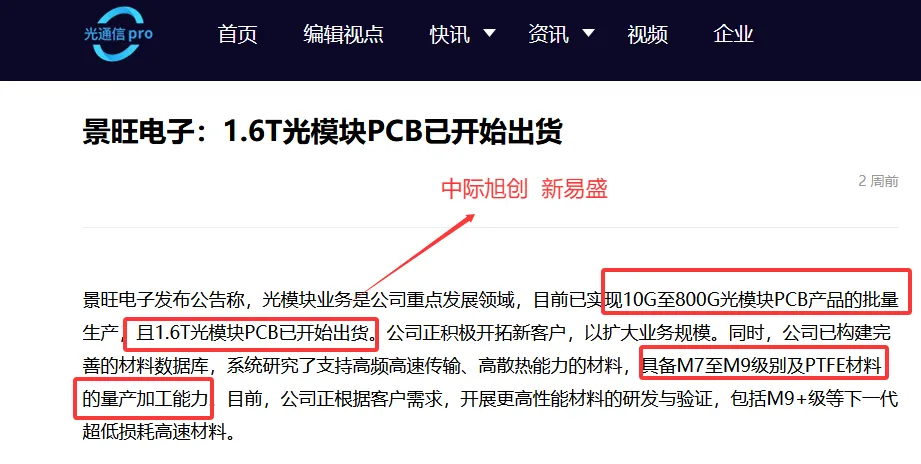Image resolution: width=921 pixels, height=464 pixels.
Task: Open the 快讯 menu item
Action: point(450,34)
